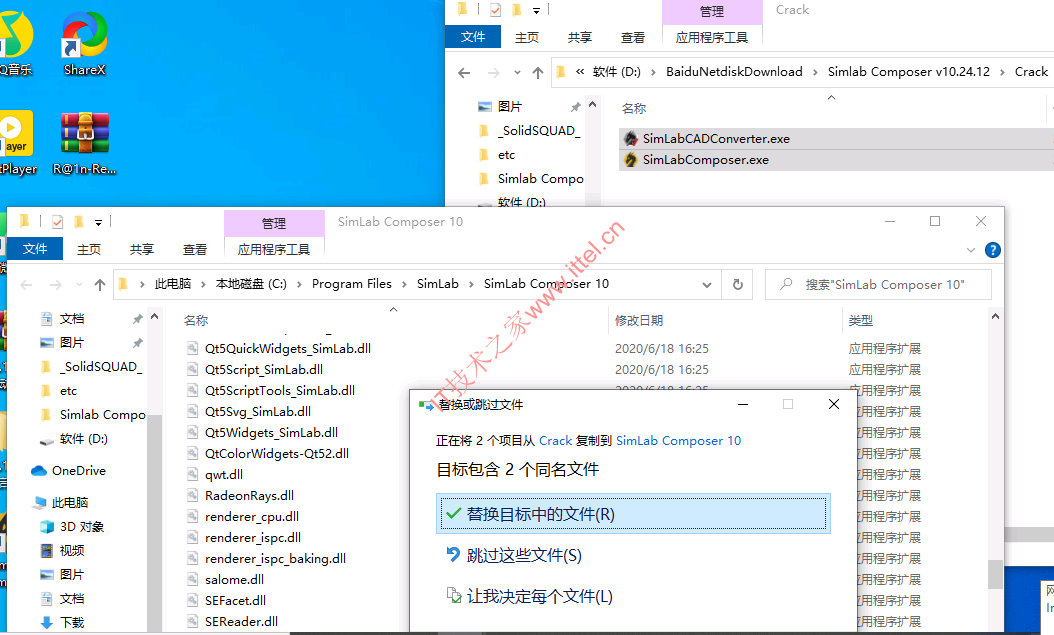This screenshot has height=635, width=1054.
Task: Click the back arrow in Crack window
Action: pos(464,73)
